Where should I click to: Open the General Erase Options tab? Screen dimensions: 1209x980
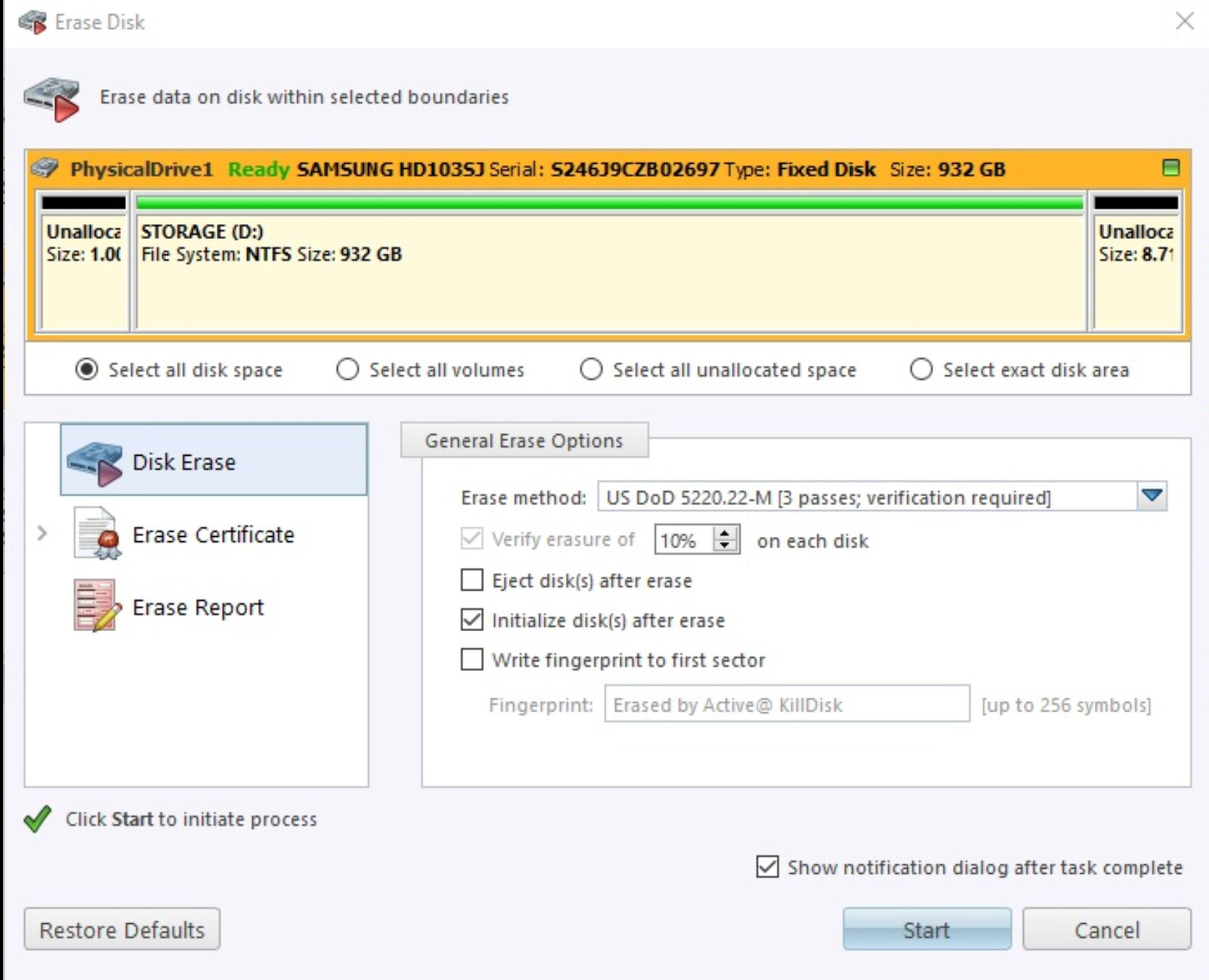click(524, 441)
